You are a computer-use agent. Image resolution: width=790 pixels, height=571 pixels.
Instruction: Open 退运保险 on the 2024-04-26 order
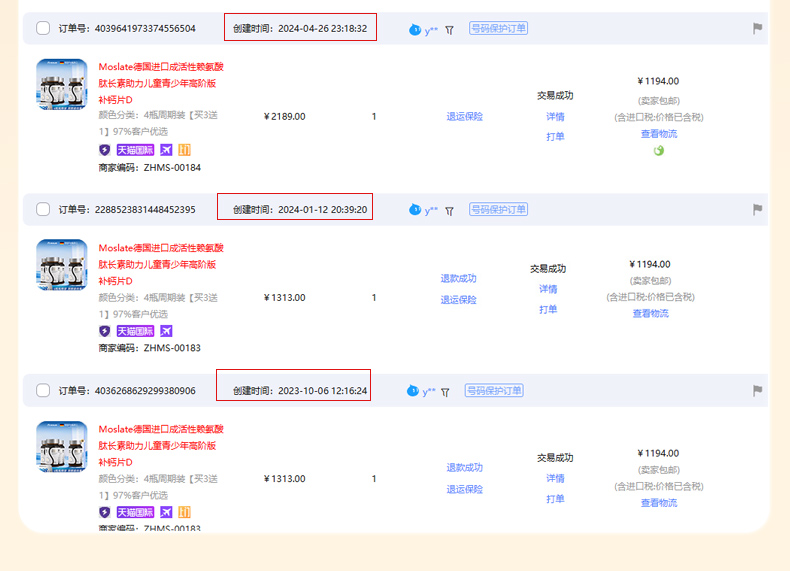[465, 116]
